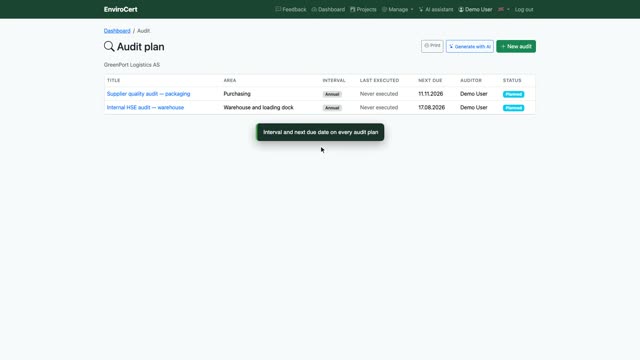Go to Dashboard in top navigation
Viewport: 640px width, 360px height.
328,9
